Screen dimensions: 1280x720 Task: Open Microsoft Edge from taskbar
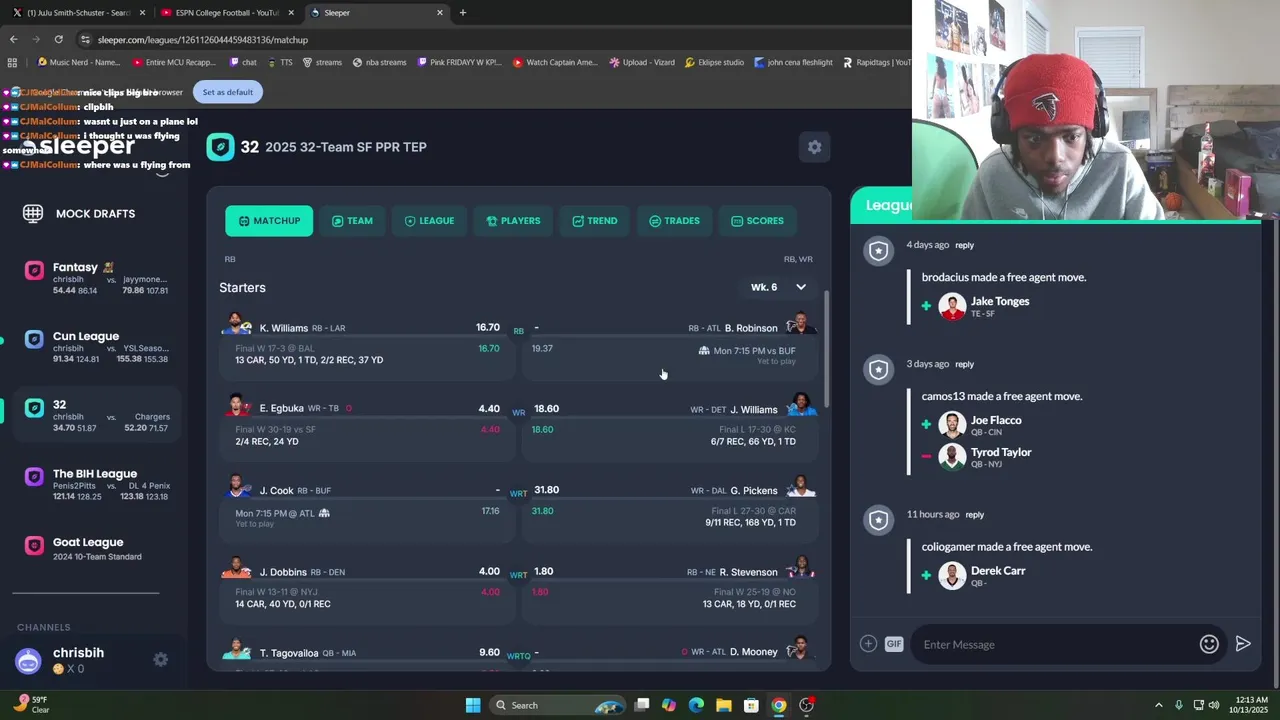pyautogui.click(x=696, y=705)
